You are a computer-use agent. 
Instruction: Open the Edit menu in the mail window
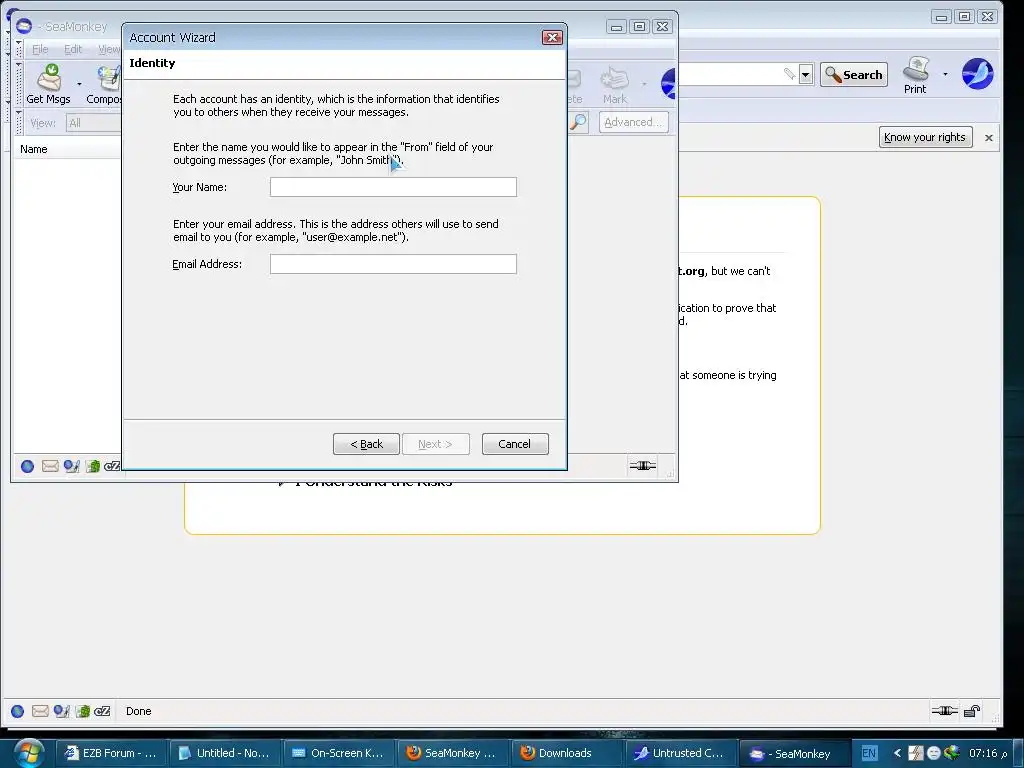point(72,49)
